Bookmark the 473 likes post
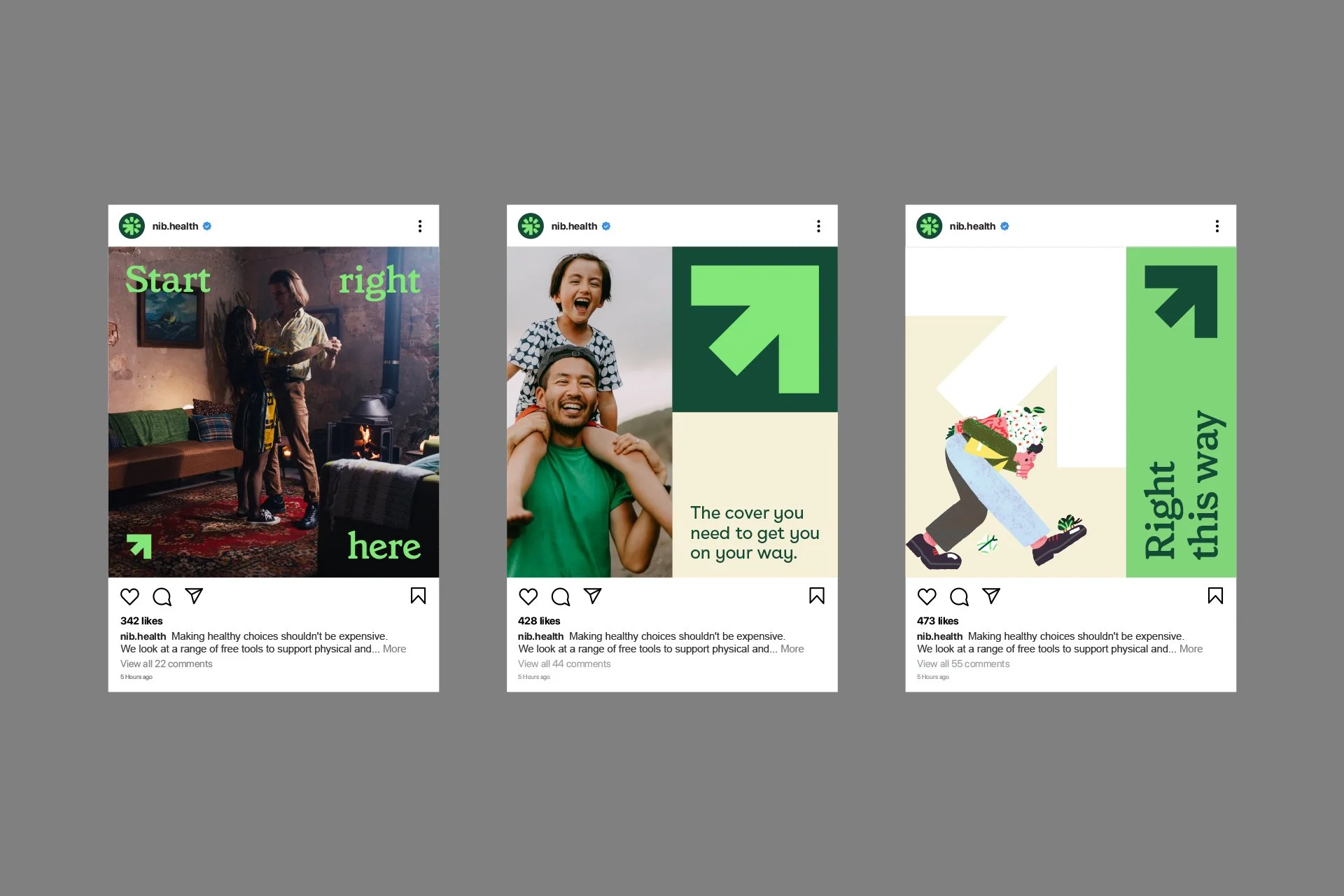Image resolution: width=1344 pixels, height=896 pixels. [1215, 596]
